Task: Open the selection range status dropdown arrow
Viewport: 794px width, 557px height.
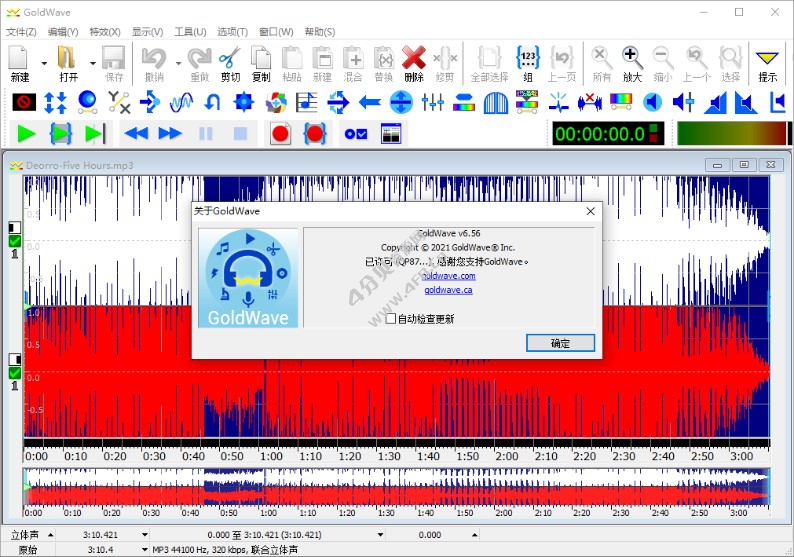Action: click(380, 535)
